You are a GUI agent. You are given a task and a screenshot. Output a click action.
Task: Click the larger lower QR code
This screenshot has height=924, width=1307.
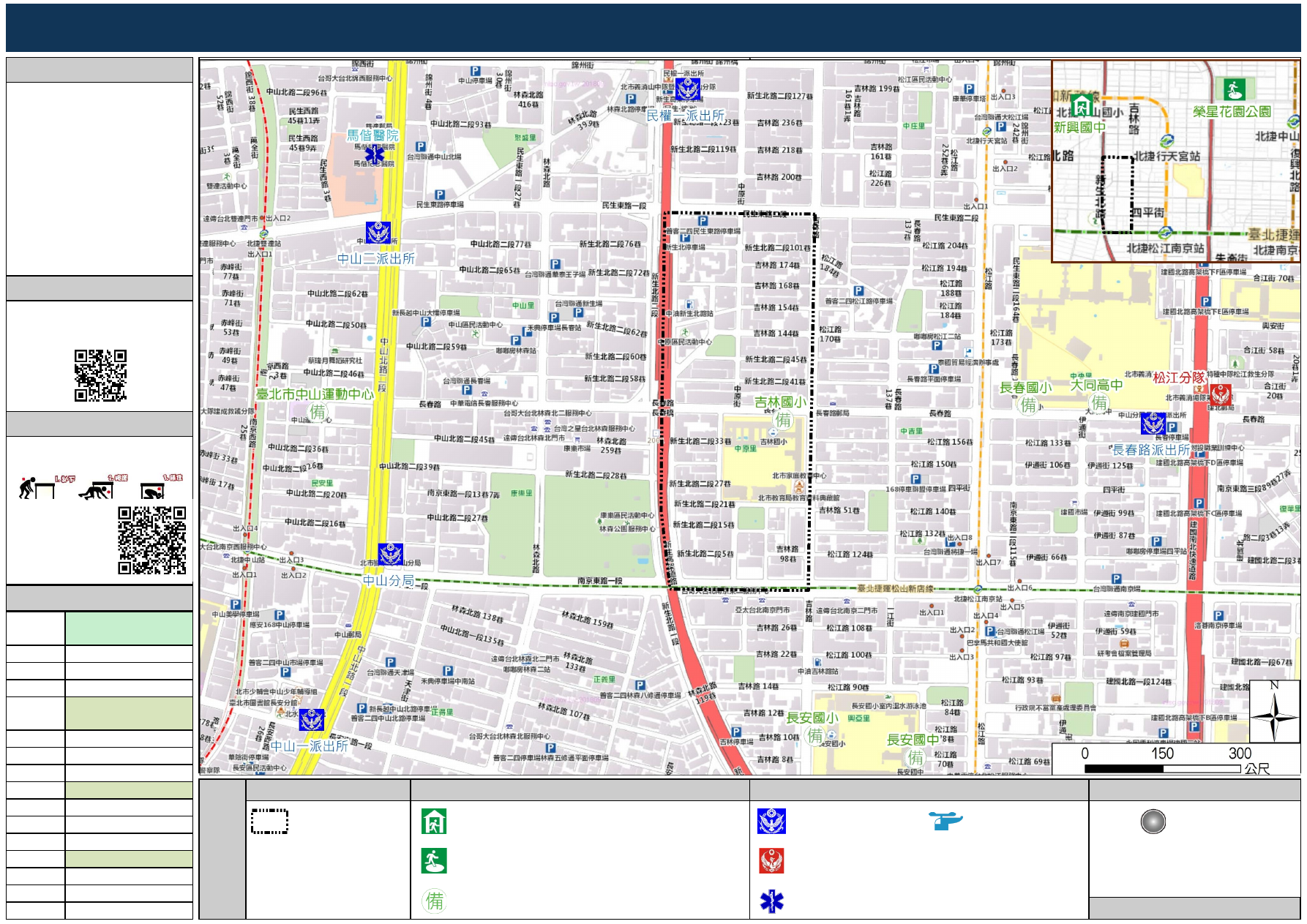[x=151, y=540]
